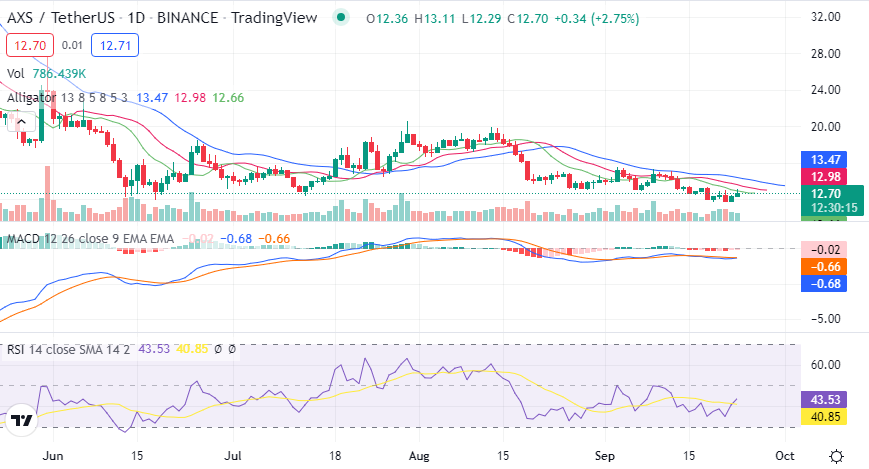Click the RSI SMA 40.85 yellow label
869x469 pixels.
point(824,417)
